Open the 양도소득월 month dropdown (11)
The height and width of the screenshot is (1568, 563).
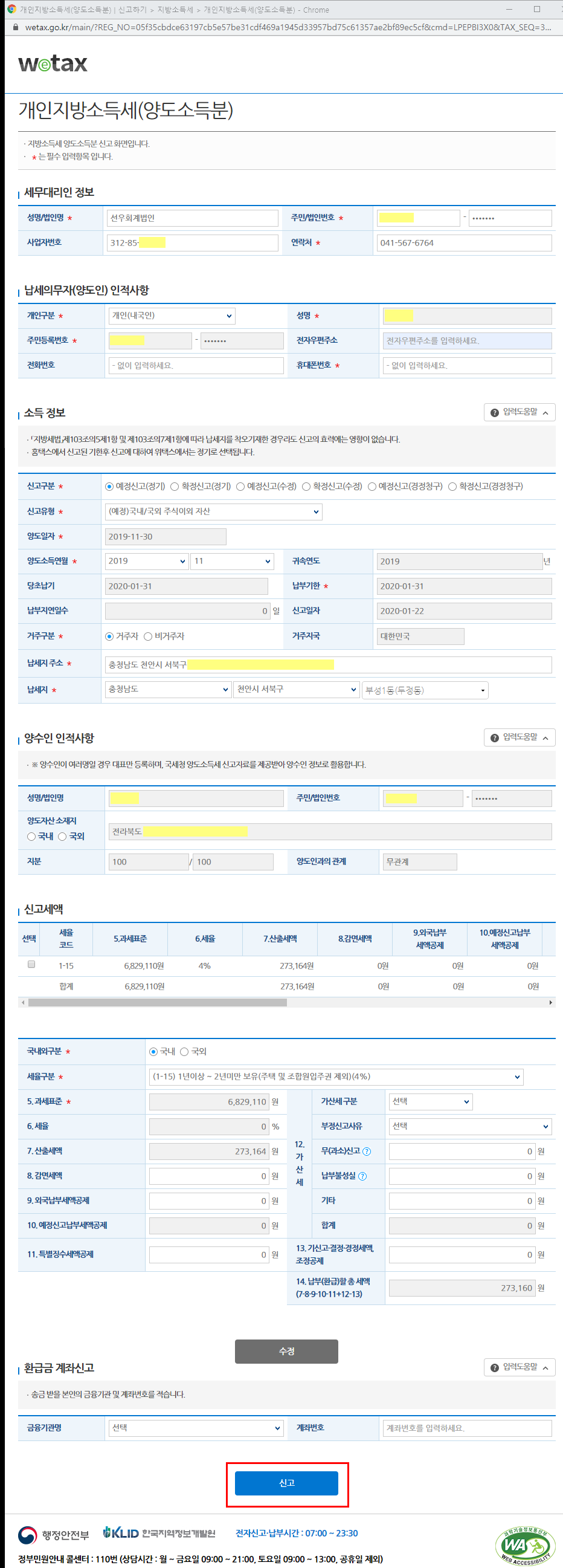click(x=232, y=561)
